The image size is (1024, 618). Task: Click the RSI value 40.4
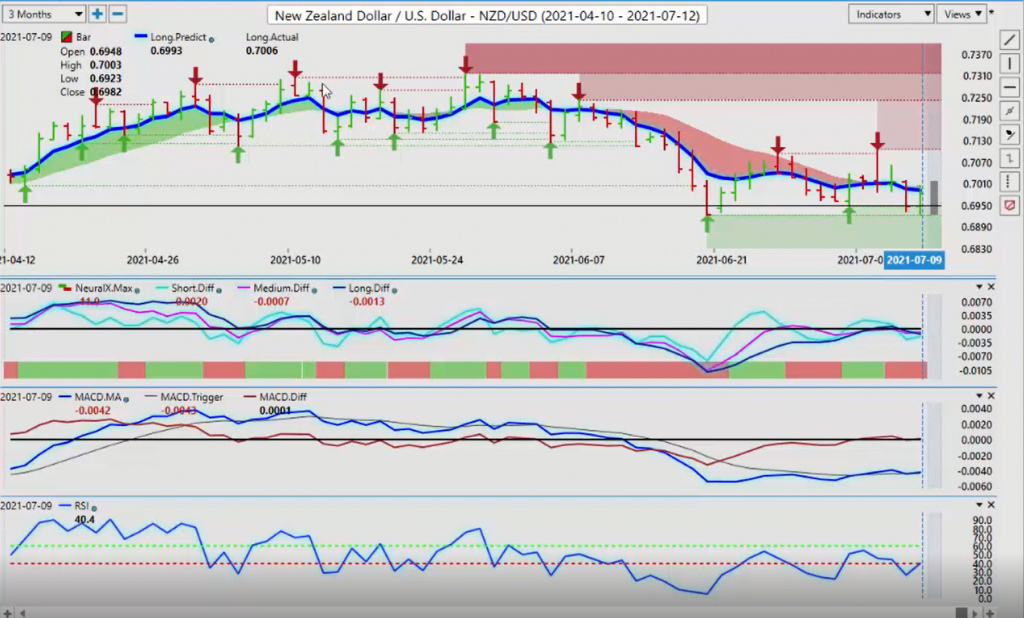coord(84,519)
